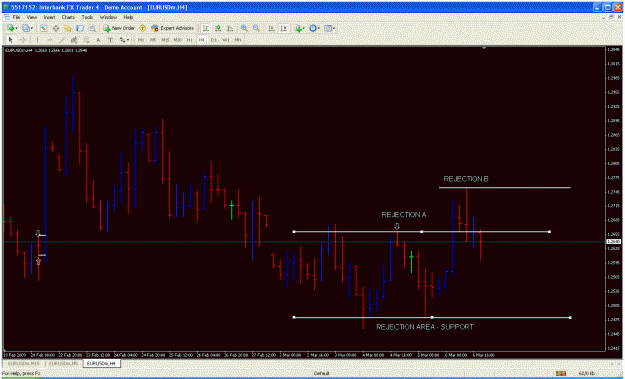Launch the MetaEditor icon
The width and height of the screenshot is (625, 379).
142,28
